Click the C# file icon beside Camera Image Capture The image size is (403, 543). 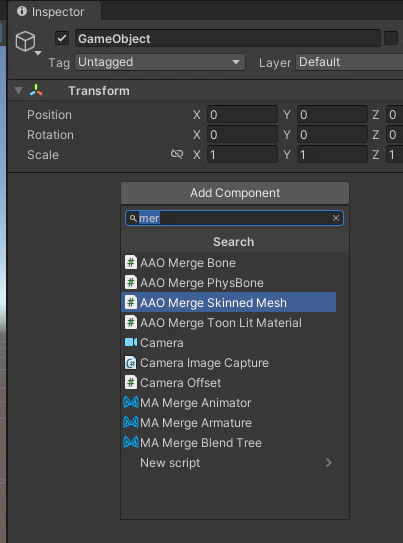[x=131, y=363]
